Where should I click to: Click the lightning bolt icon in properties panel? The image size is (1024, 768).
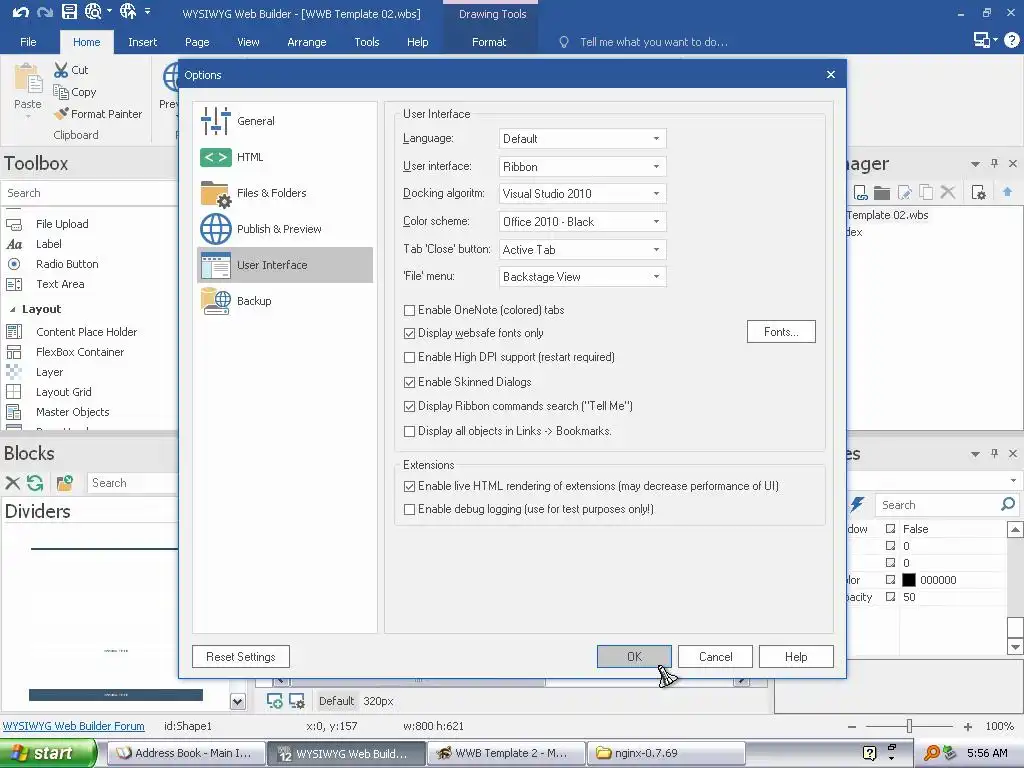click(857, 504)
